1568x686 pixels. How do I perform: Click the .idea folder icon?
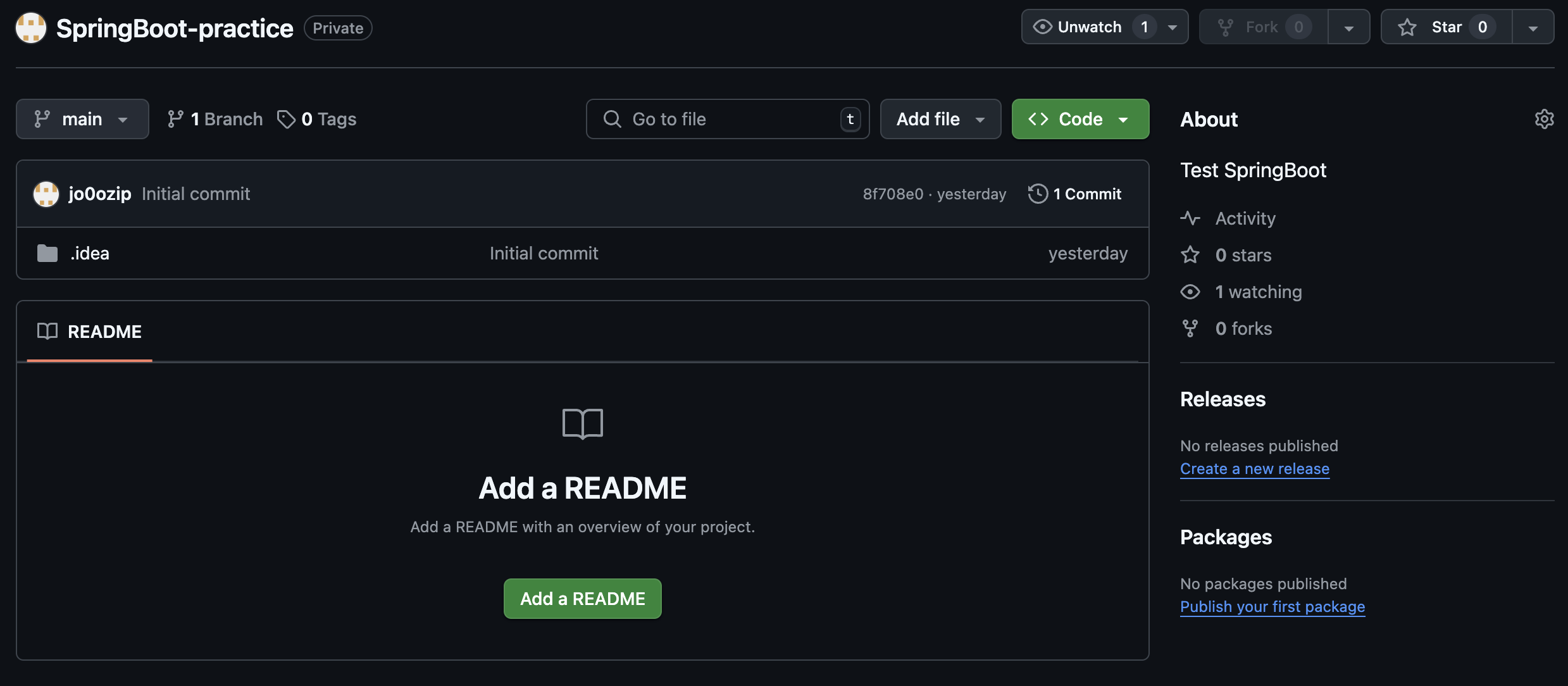[x=47, y=254]
